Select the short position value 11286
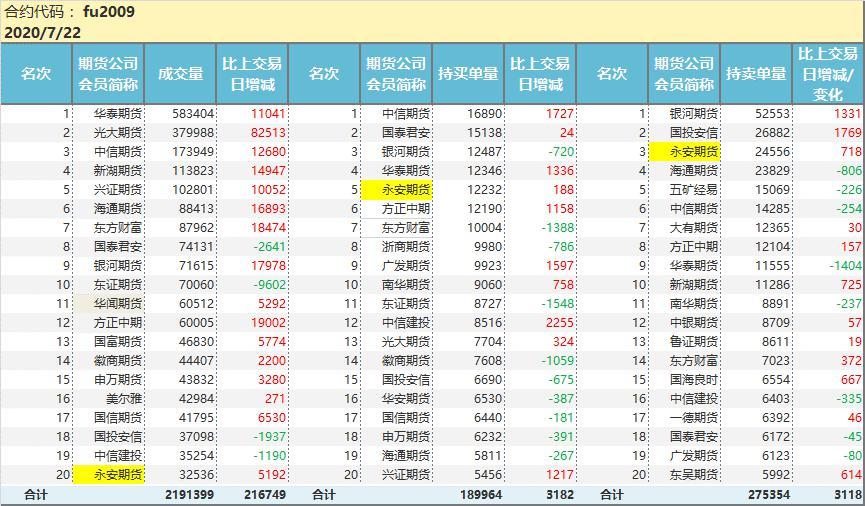The height and width of the screenshot is (506, 865). pos(773,285)
